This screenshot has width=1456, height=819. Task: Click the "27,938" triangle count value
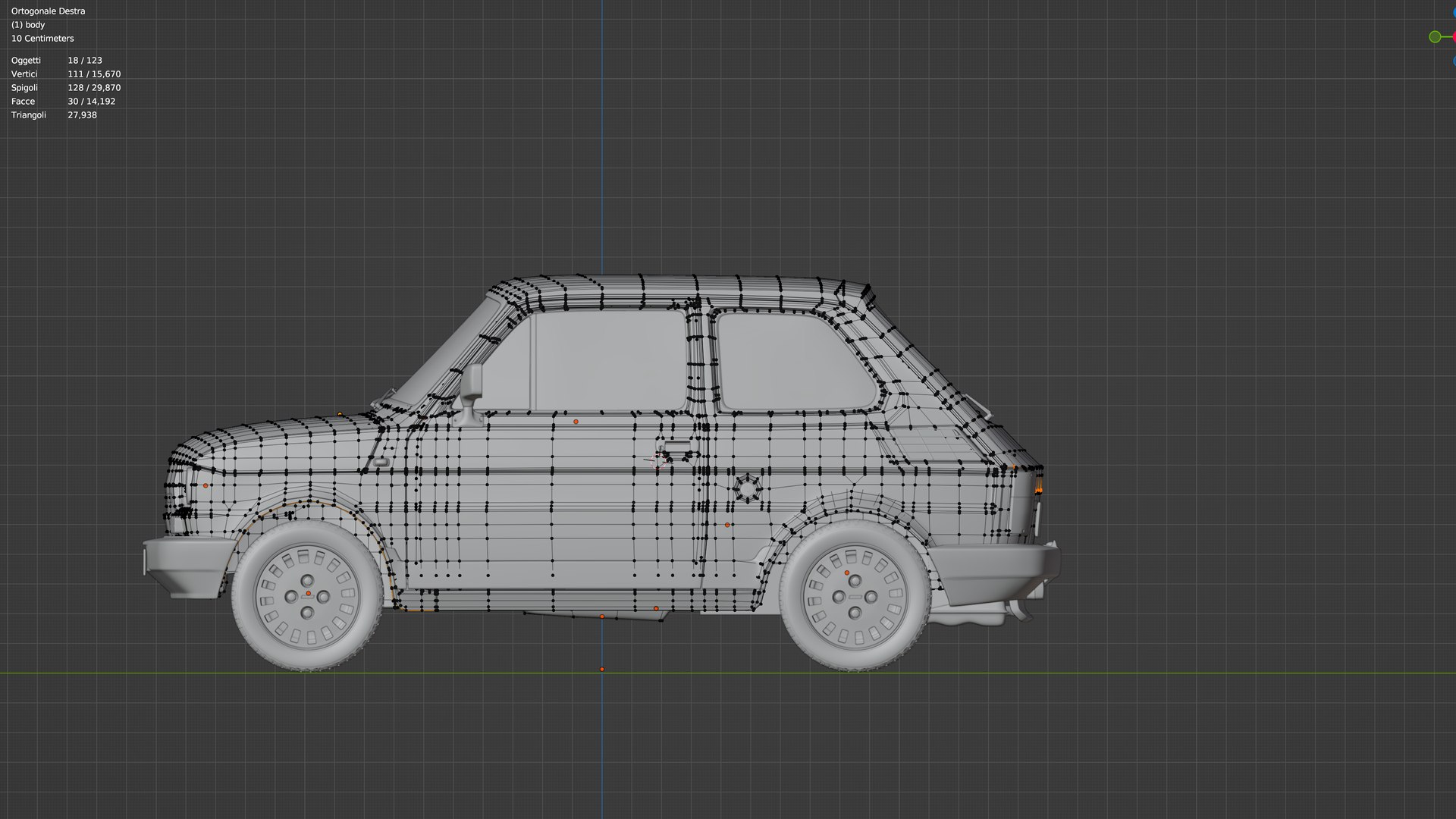point(82,115)
